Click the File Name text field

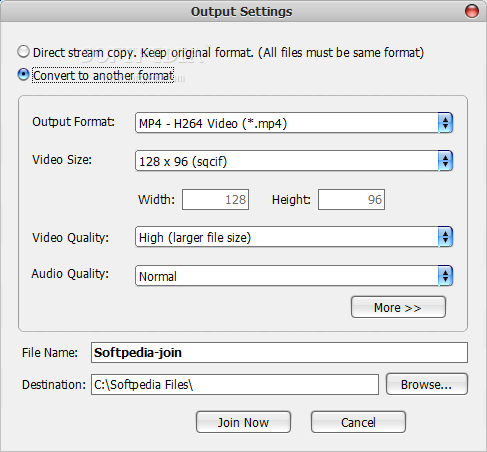[279, 353]
